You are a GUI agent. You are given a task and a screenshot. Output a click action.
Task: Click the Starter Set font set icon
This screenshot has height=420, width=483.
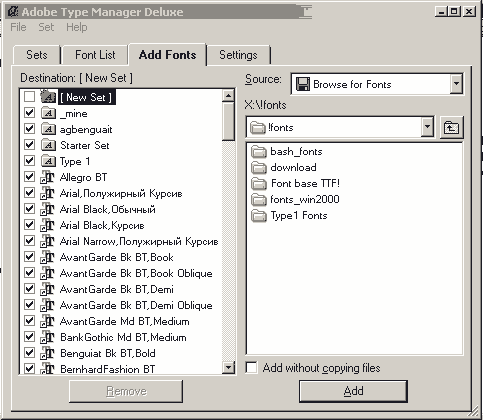(x=48, y=145)
